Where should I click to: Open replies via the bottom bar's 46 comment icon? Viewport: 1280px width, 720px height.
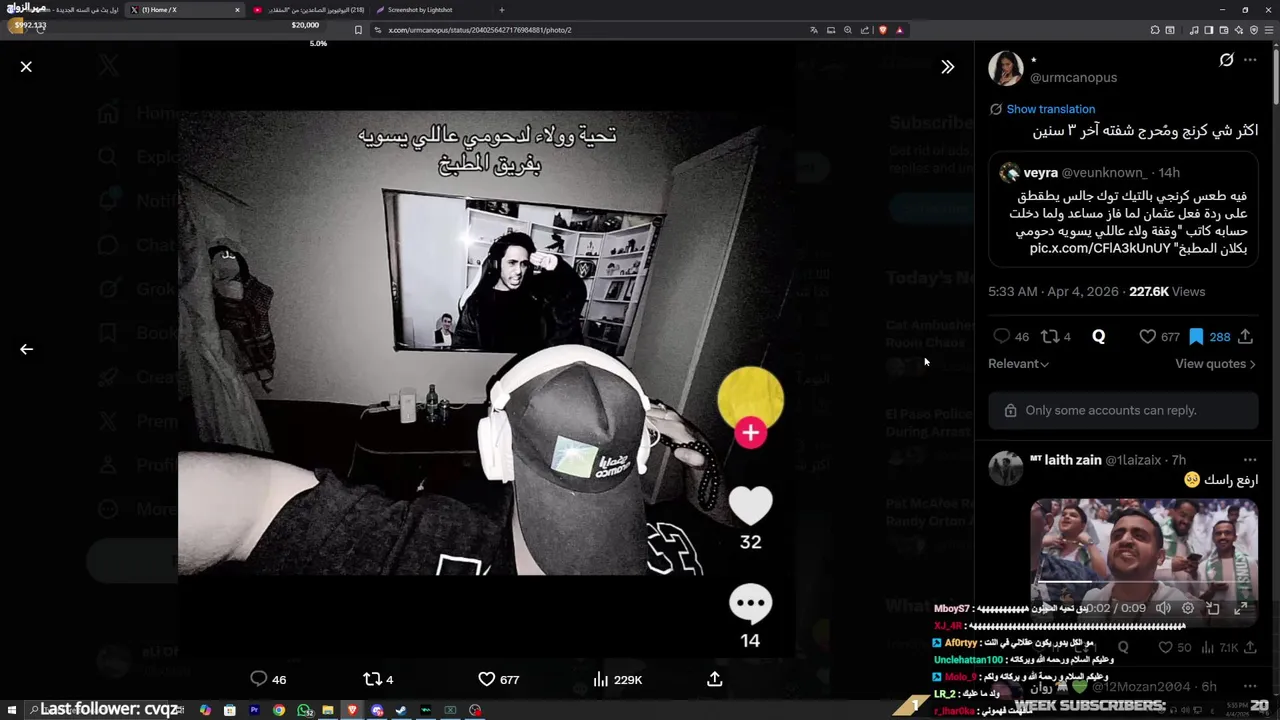coord(259,679)
